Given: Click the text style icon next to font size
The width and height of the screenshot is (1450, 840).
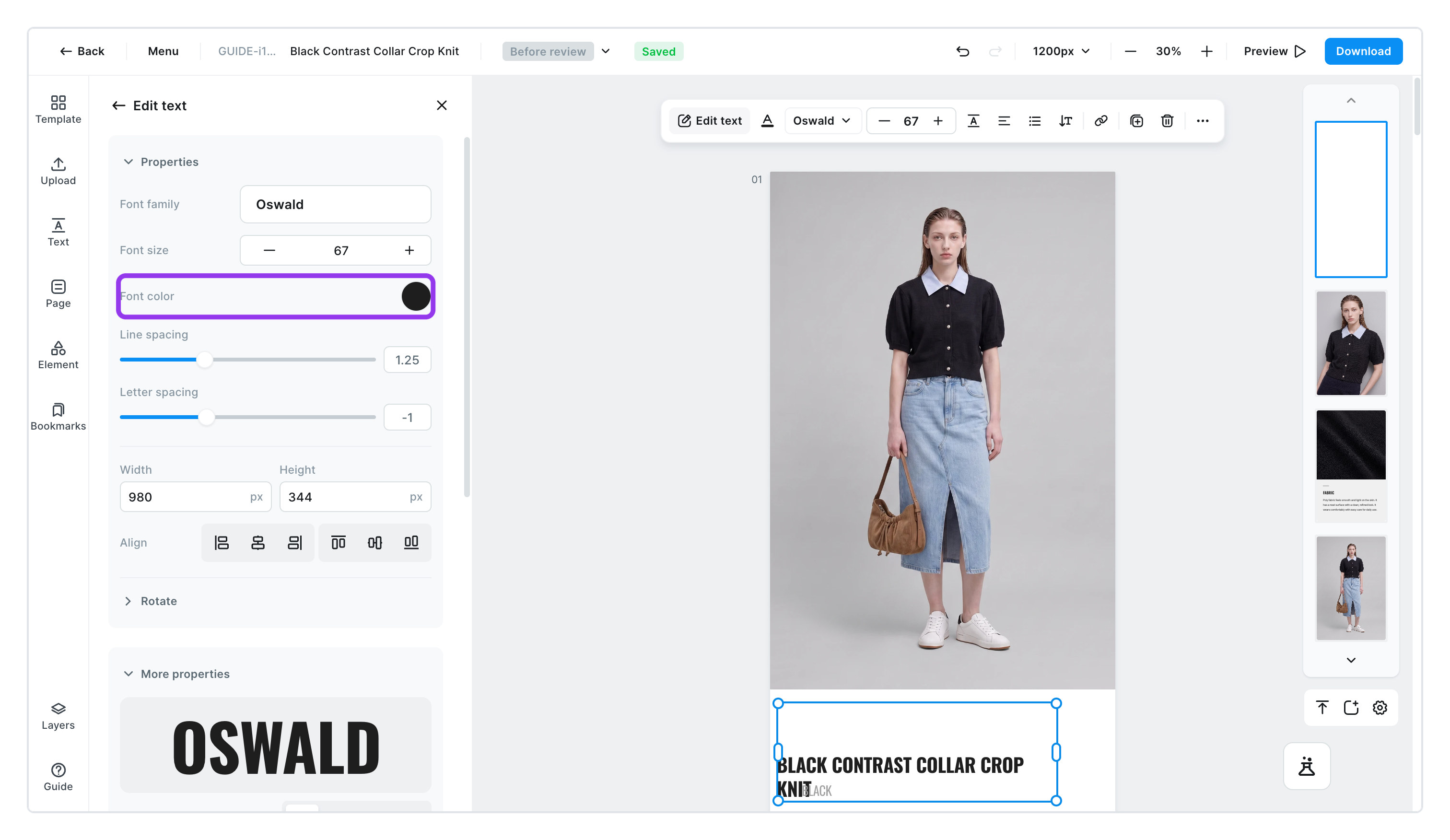Looking at the screenshot, I should (x=973, y=121).
